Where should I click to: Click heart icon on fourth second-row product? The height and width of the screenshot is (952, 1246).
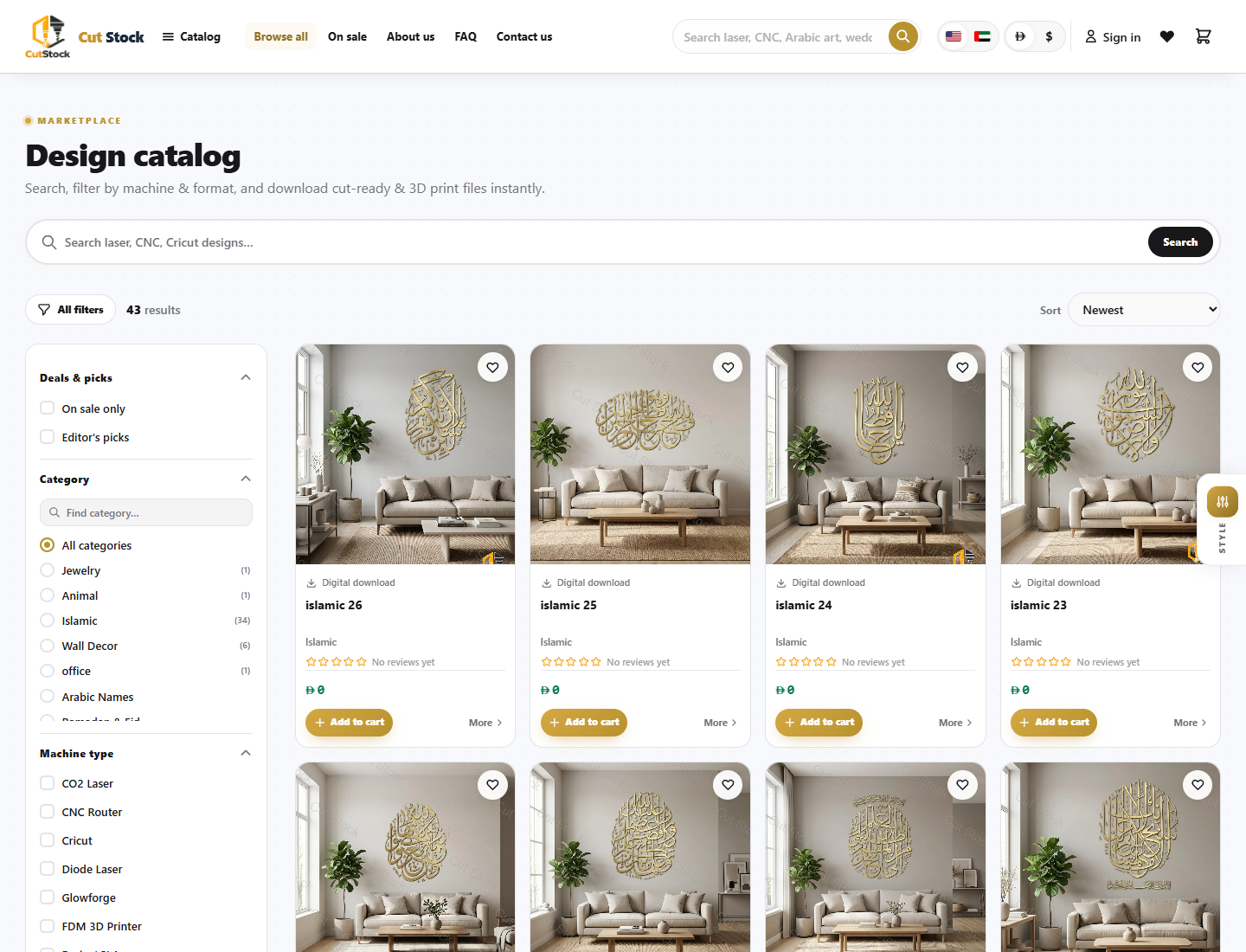coord(1198,785)
